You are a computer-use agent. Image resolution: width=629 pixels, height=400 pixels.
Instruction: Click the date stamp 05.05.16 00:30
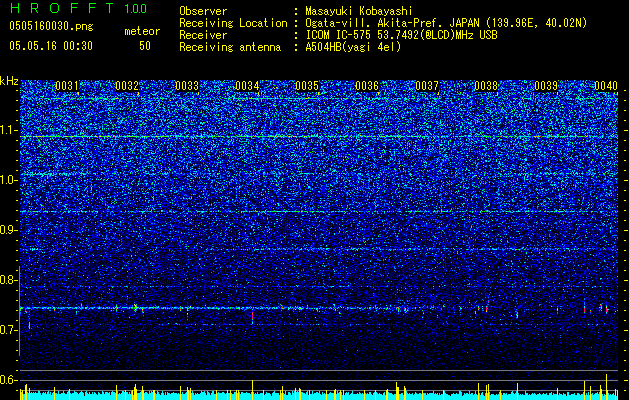coord(51,46)
